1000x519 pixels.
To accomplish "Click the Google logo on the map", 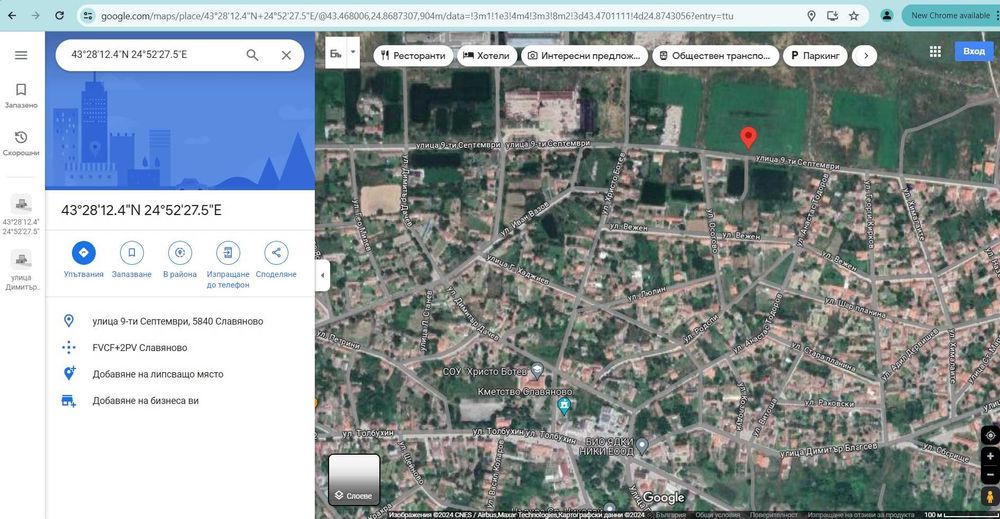I will (663, 497).
